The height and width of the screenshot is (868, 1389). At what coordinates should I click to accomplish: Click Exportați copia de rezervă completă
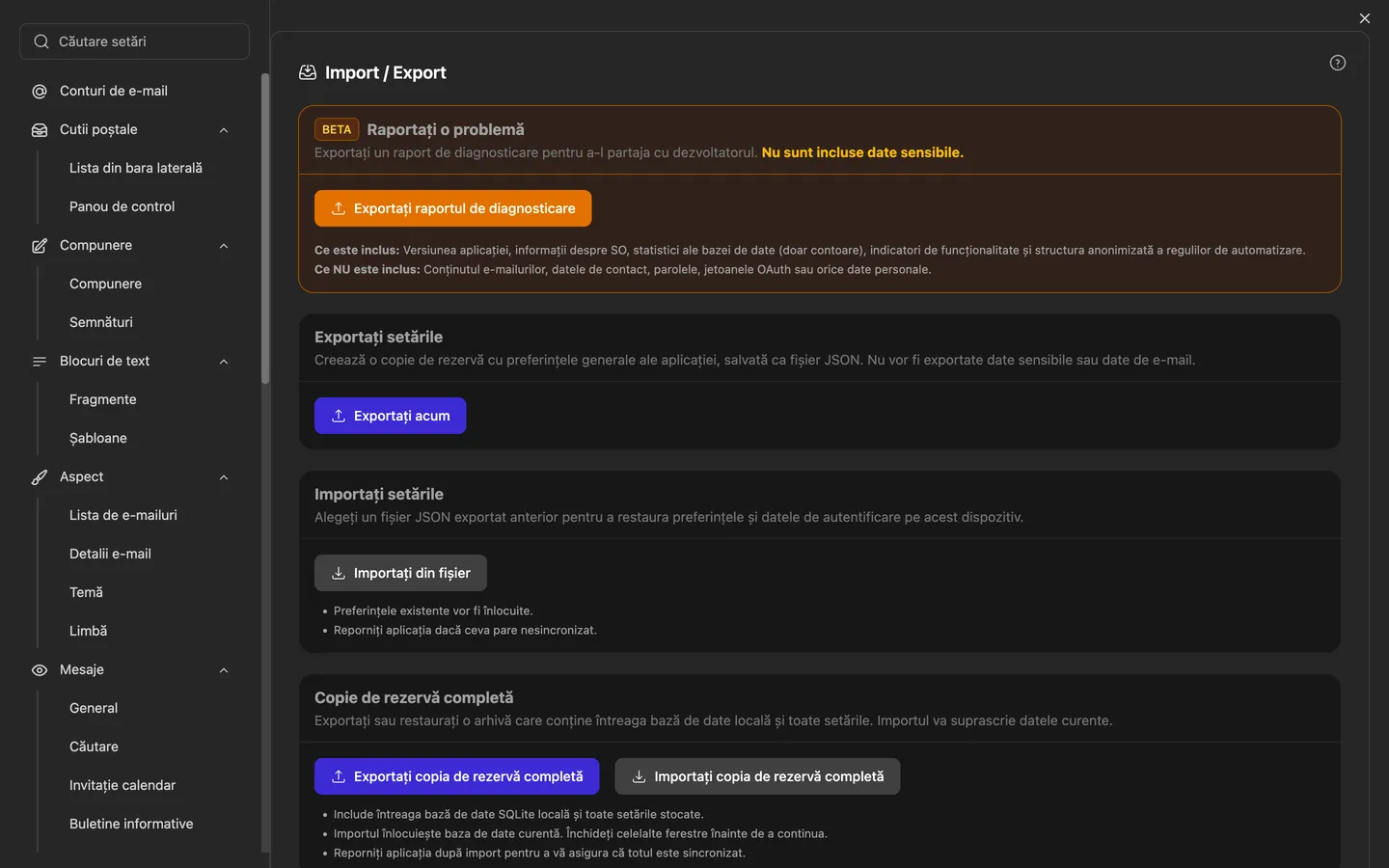pyautogui.click(x=456, y=776)
